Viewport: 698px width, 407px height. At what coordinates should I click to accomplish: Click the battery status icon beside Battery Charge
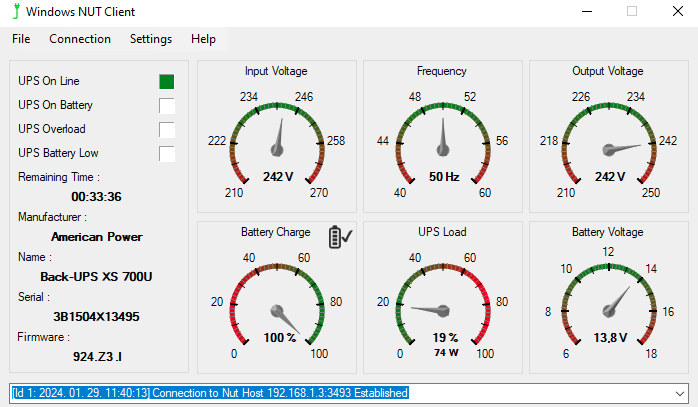[x=341, y=236]
